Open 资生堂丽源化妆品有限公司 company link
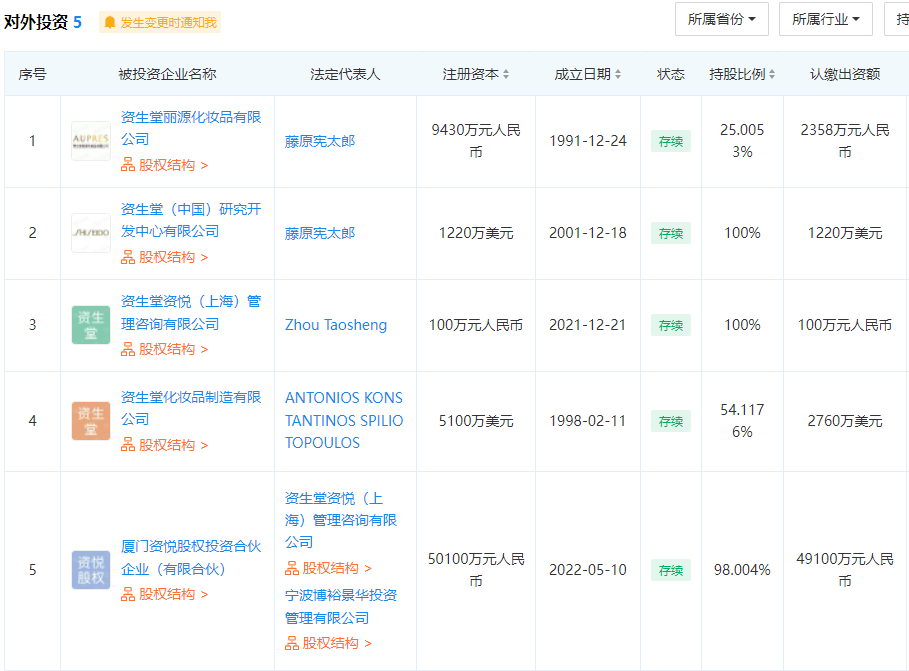 pyautogui.click(x=191, y=128)
